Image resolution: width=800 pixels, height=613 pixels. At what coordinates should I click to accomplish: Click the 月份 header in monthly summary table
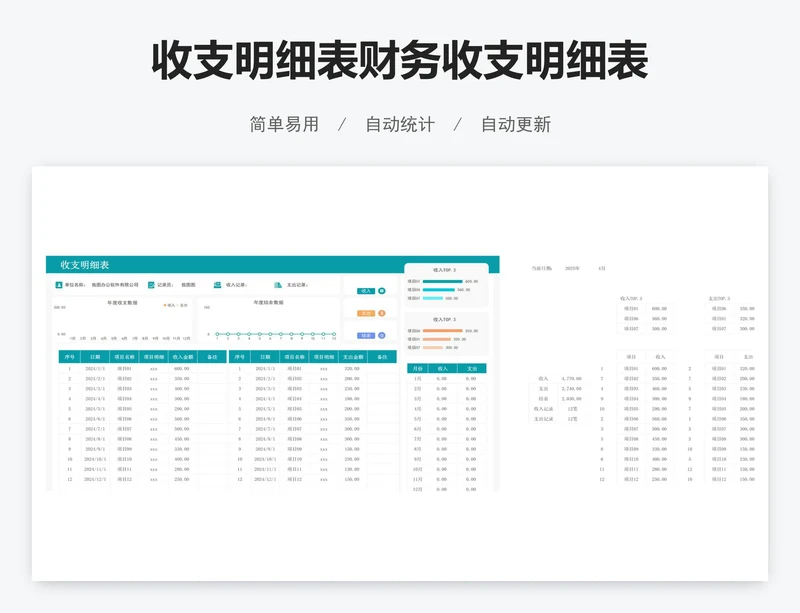click(417, 369)
